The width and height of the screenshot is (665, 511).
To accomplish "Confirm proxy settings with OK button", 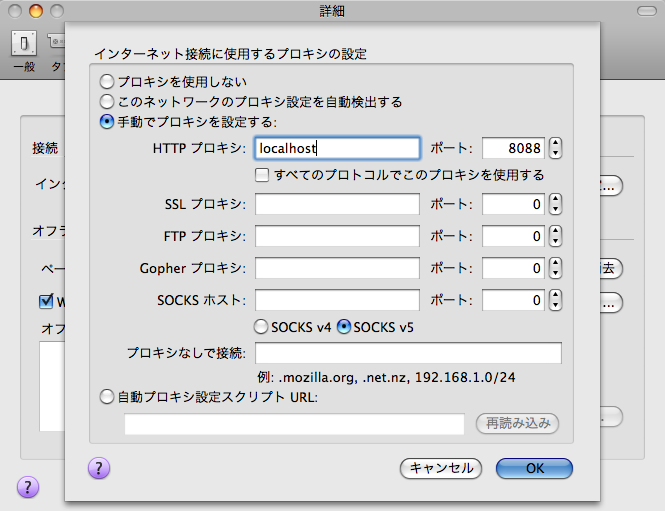I will [x=534, y=468].
